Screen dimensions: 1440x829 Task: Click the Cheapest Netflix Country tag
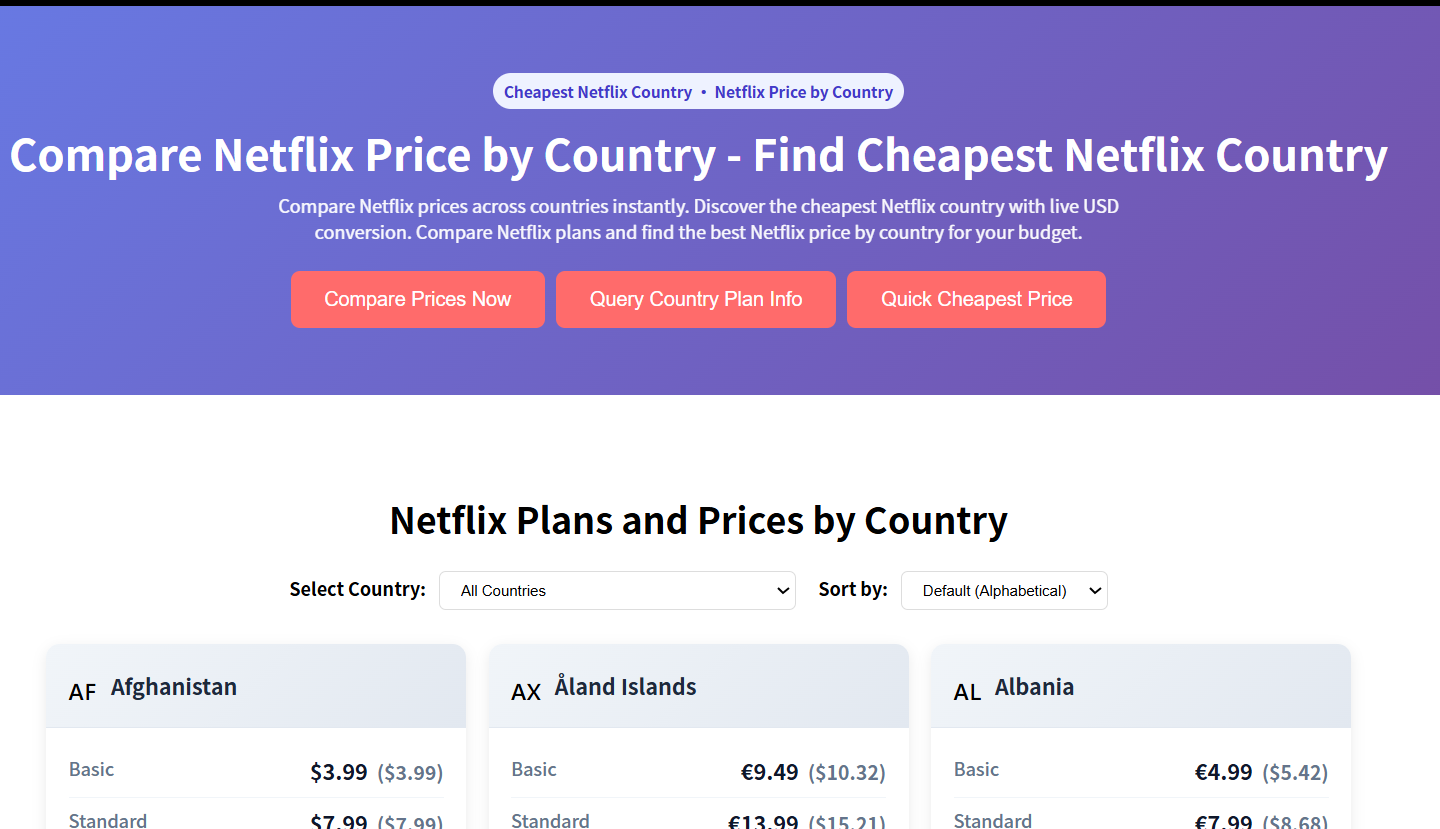point(598,92)
